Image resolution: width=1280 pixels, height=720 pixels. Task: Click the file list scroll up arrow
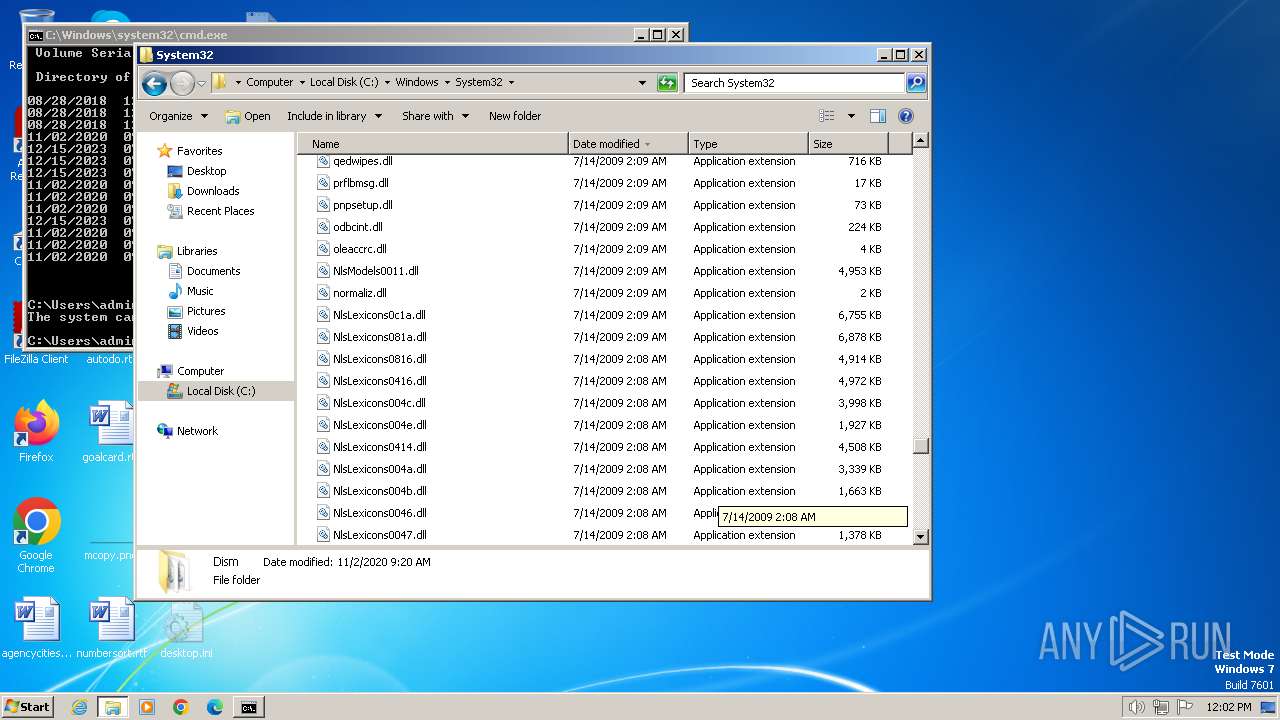coord(921,141)
